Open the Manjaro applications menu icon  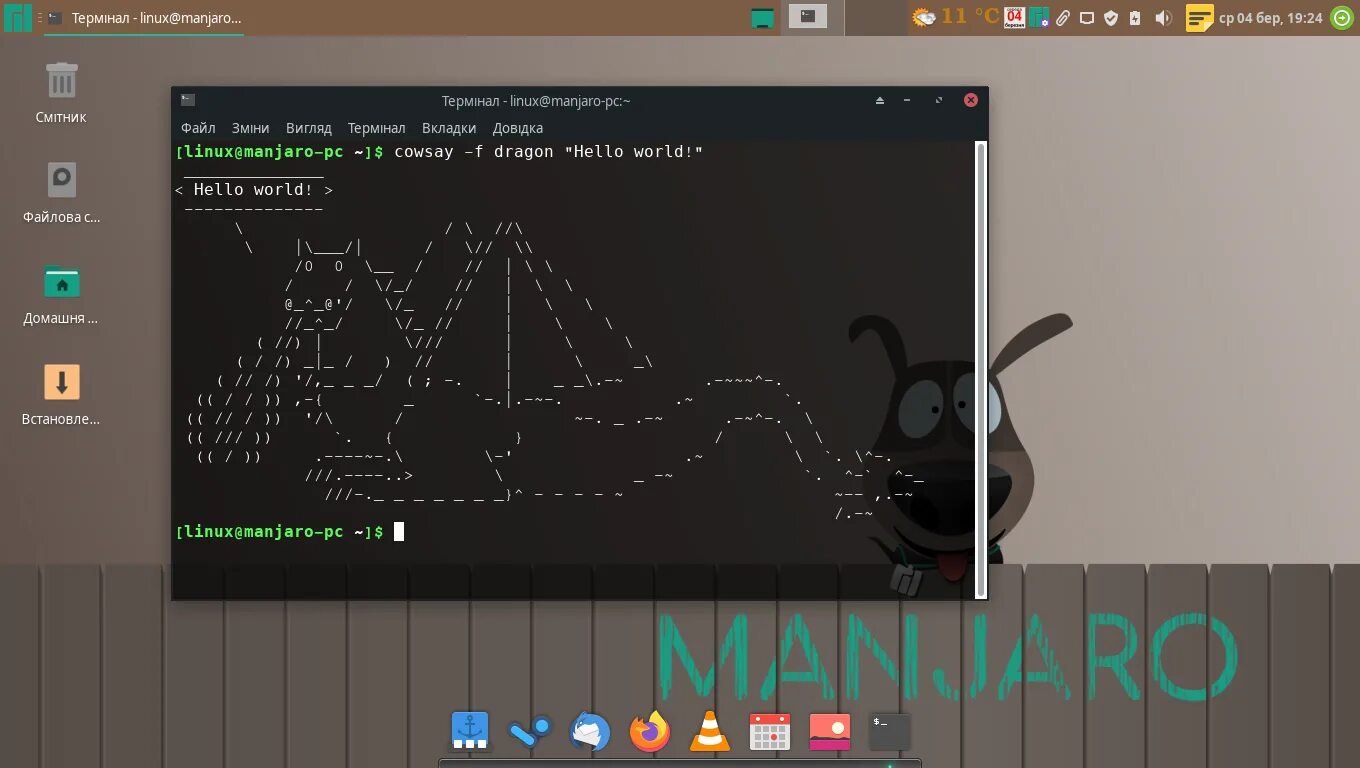click(x=17, y=17)
